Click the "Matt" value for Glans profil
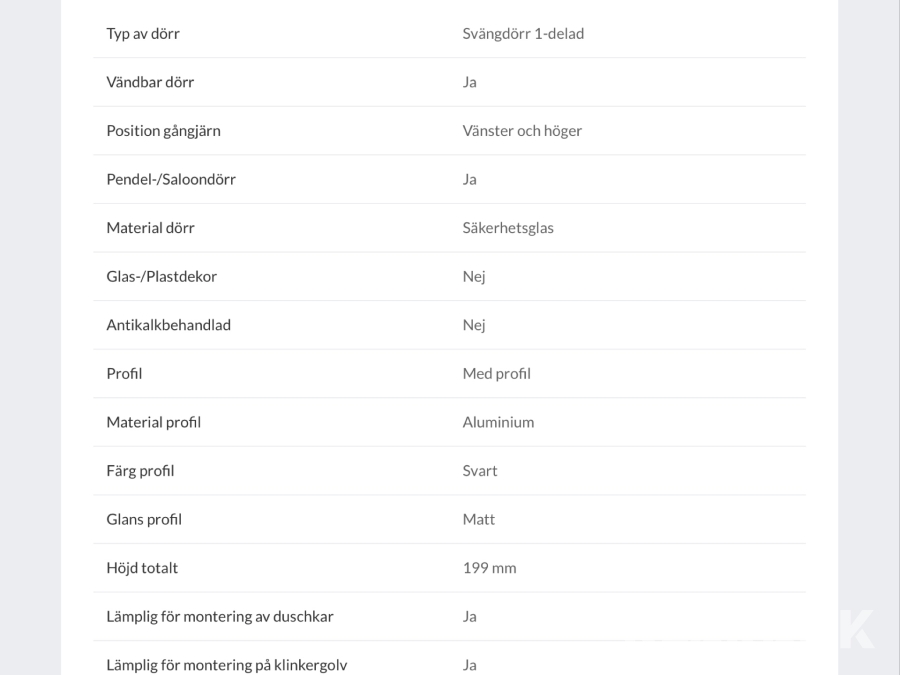900x675 pixels. pyautogui.click(x=479, y=519)
